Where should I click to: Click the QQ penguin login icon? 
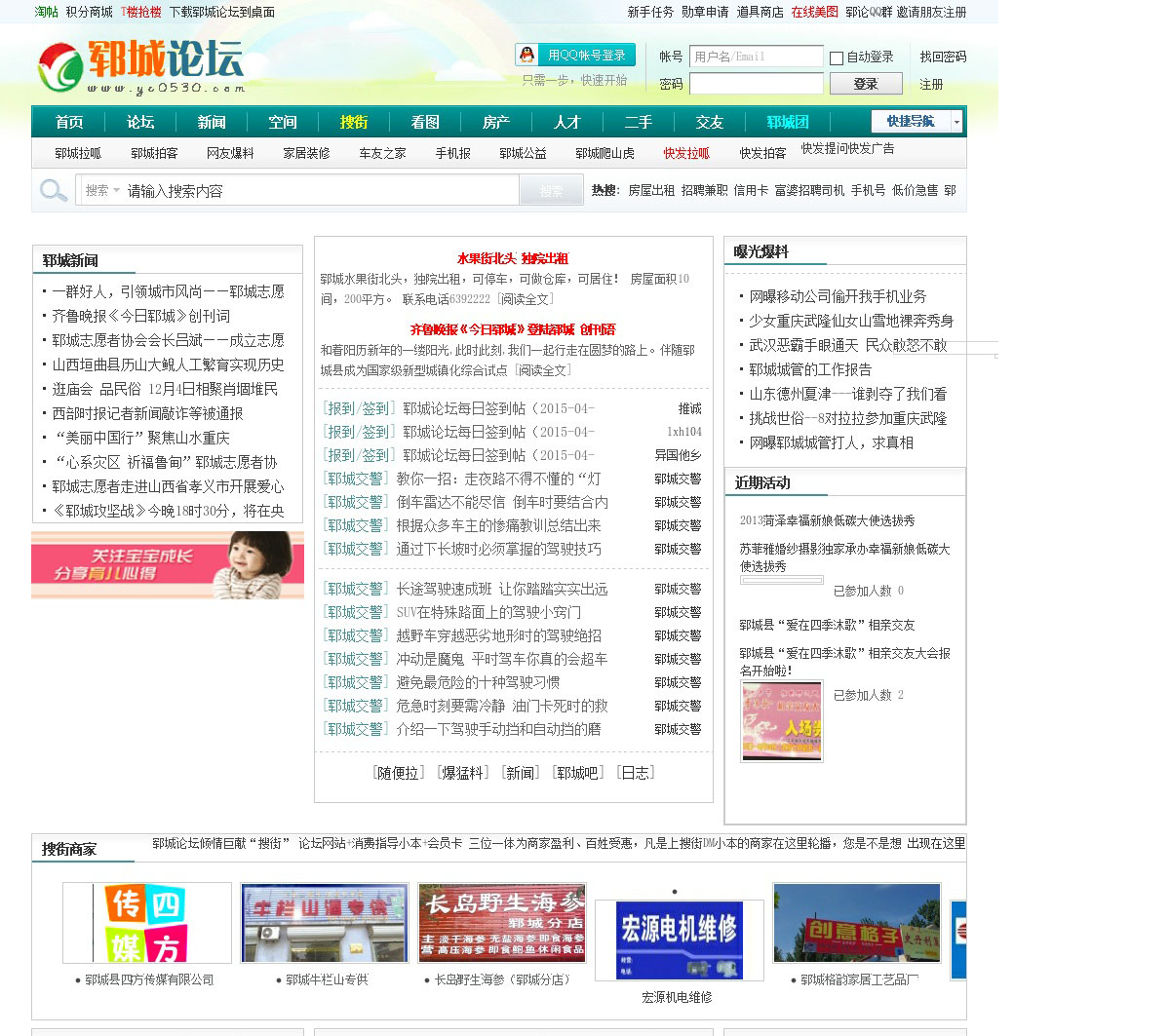(527, 55)
